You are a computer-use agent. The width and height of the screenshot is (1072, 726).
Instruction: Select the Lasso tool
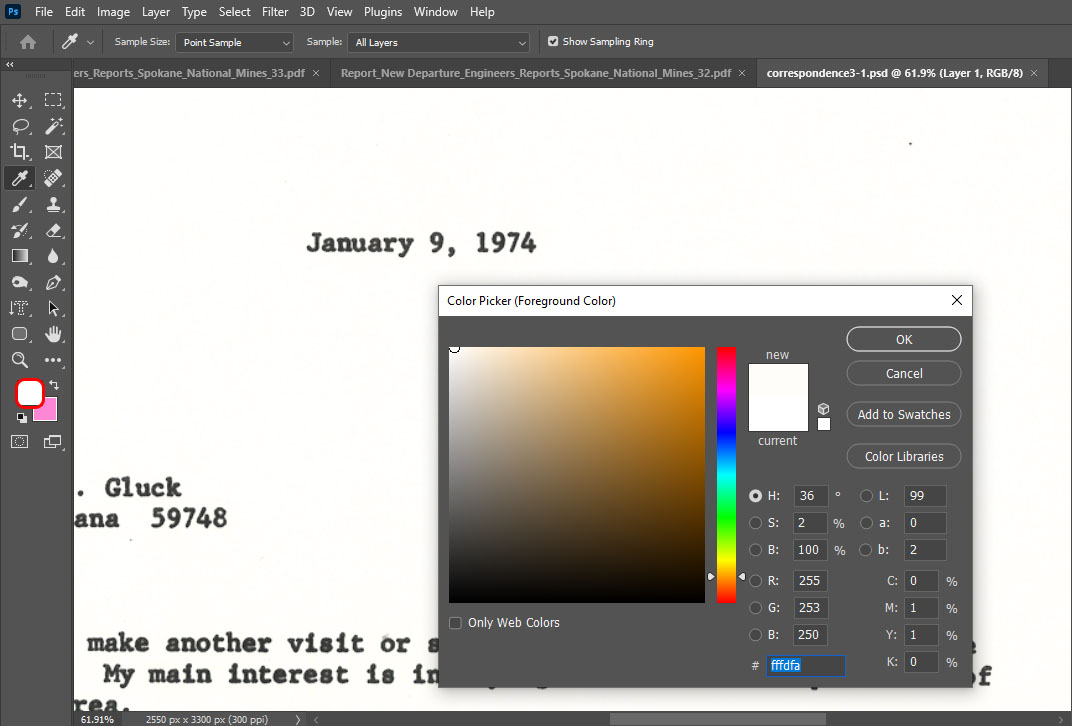(x=19, y=126)
